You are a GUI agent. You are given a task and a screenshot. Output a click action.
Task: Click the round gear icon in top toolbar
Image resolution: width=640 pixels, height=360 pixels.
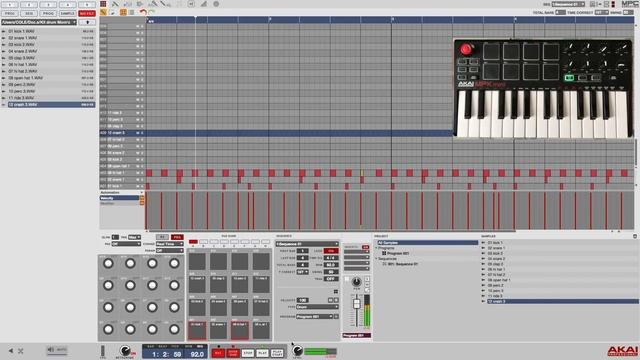(x=216, y=4)
